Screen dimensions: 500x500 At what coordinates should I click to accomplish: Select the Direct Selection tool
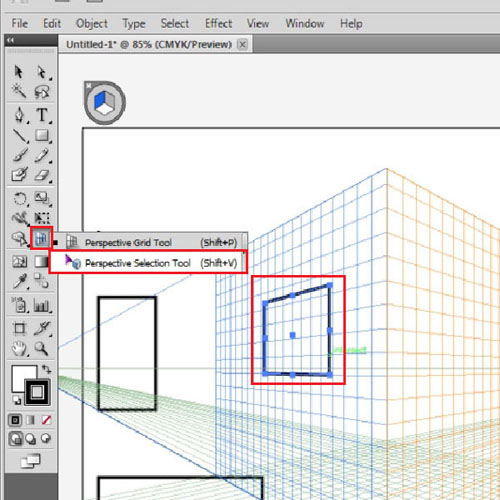pyautogui.click(x=42, y=72)
